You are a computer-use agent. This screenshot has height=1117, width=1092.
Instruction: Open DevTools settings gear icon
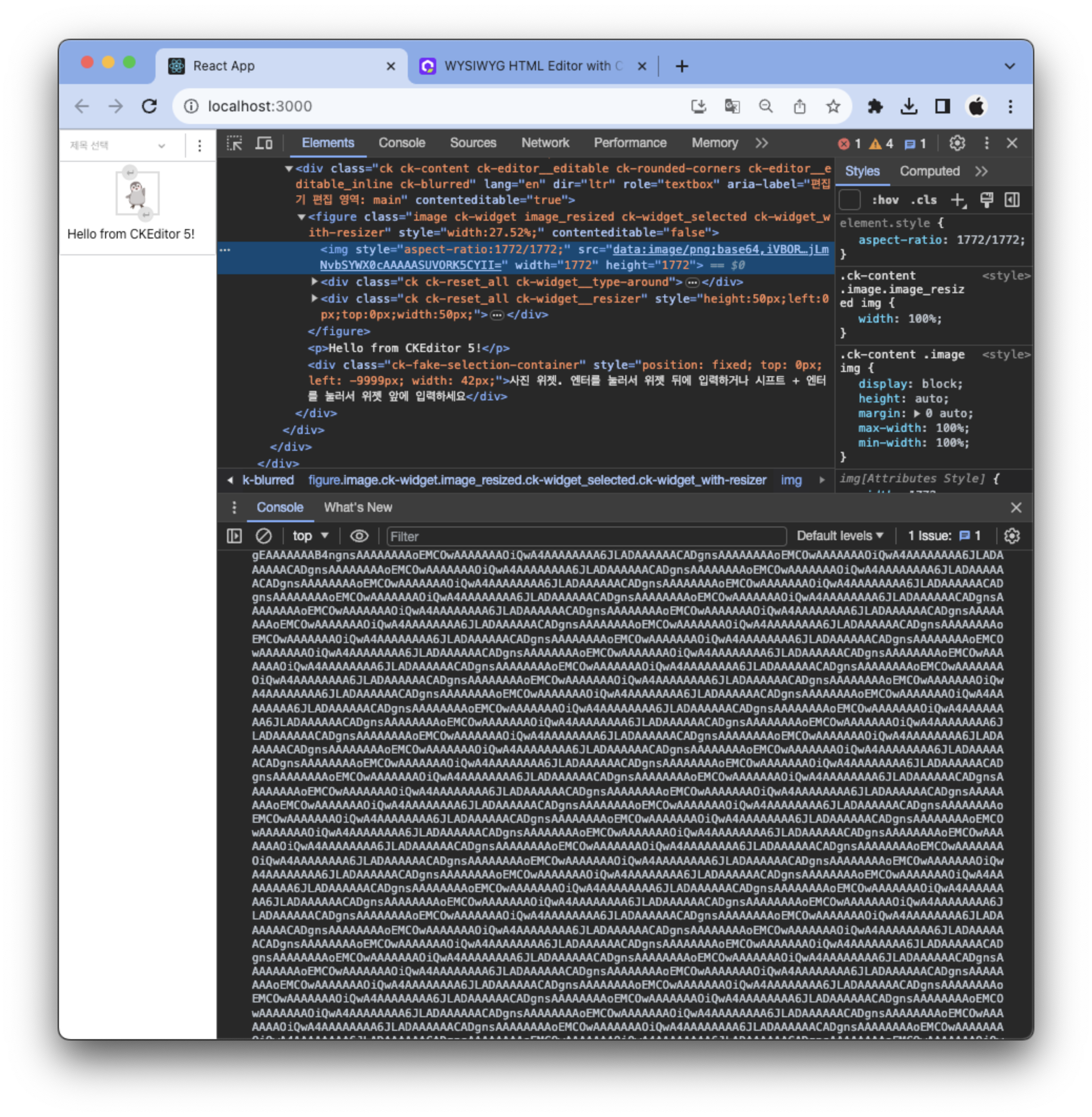coord(956,143)
